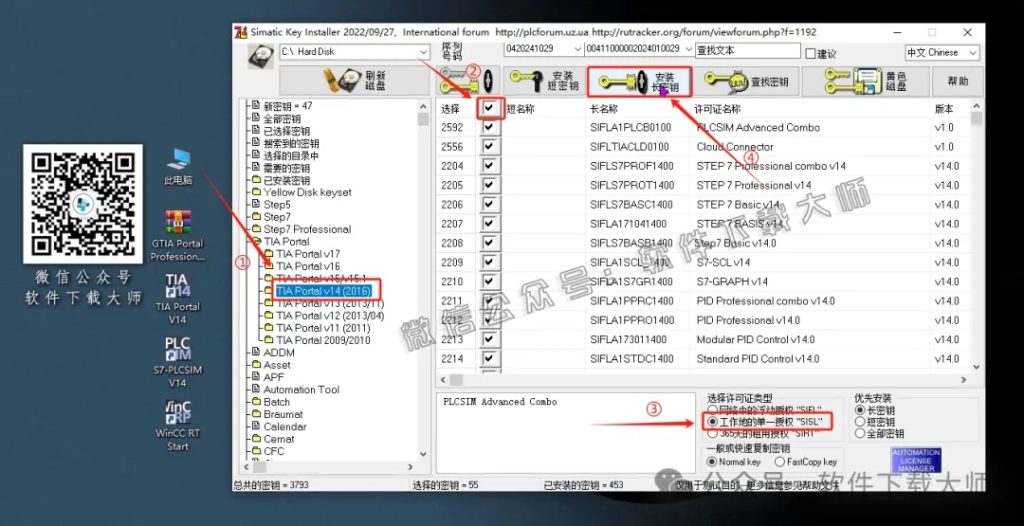
Task: Select TIA Portal v17 in the tree
Action: tap(308, 254)
